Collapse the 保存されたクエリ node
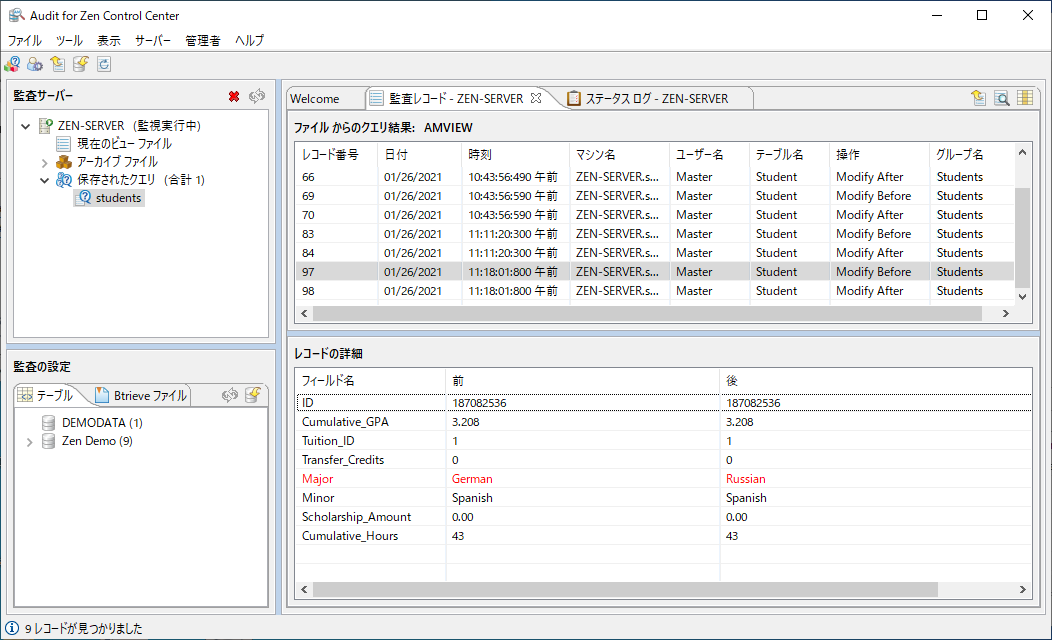 (45, 180)
